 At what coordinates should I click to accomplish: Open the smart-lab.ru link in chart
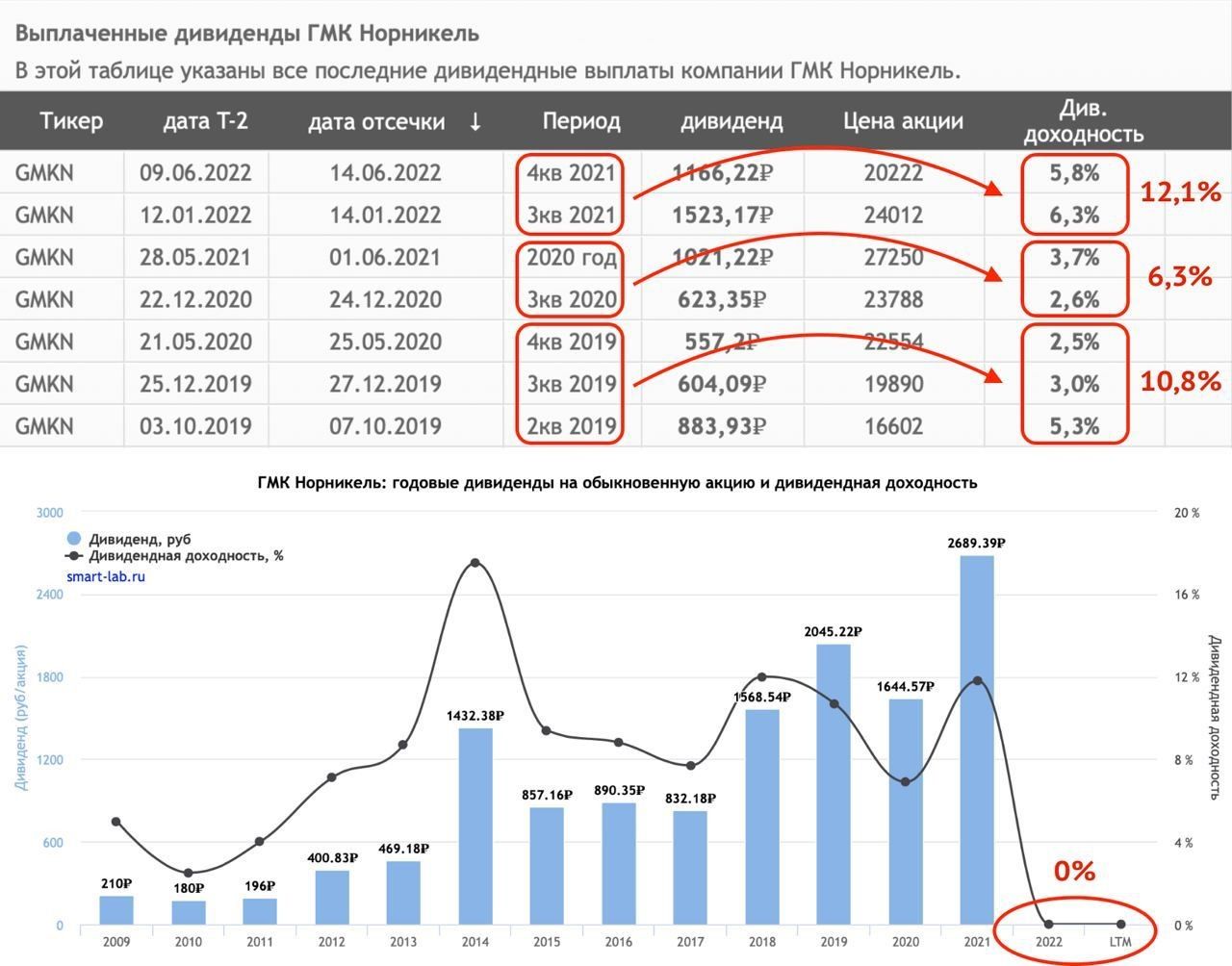(106, 576)
